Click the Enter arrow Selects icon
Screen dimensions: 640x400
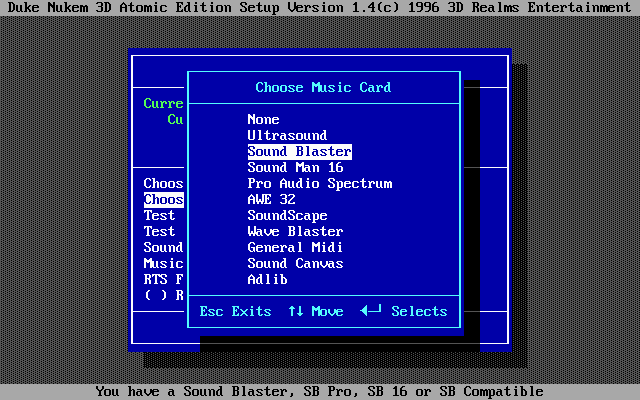tap(371, 311)
